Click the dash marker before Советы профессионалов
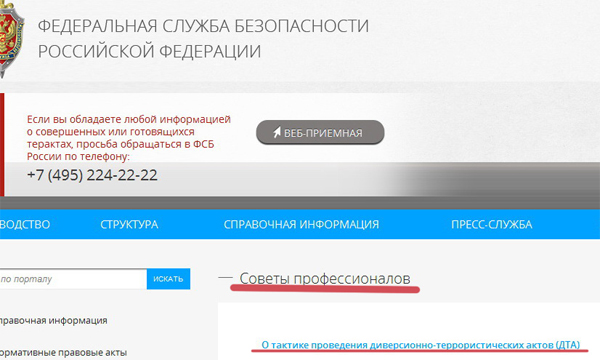600x360 pixels. coord(225,277)
